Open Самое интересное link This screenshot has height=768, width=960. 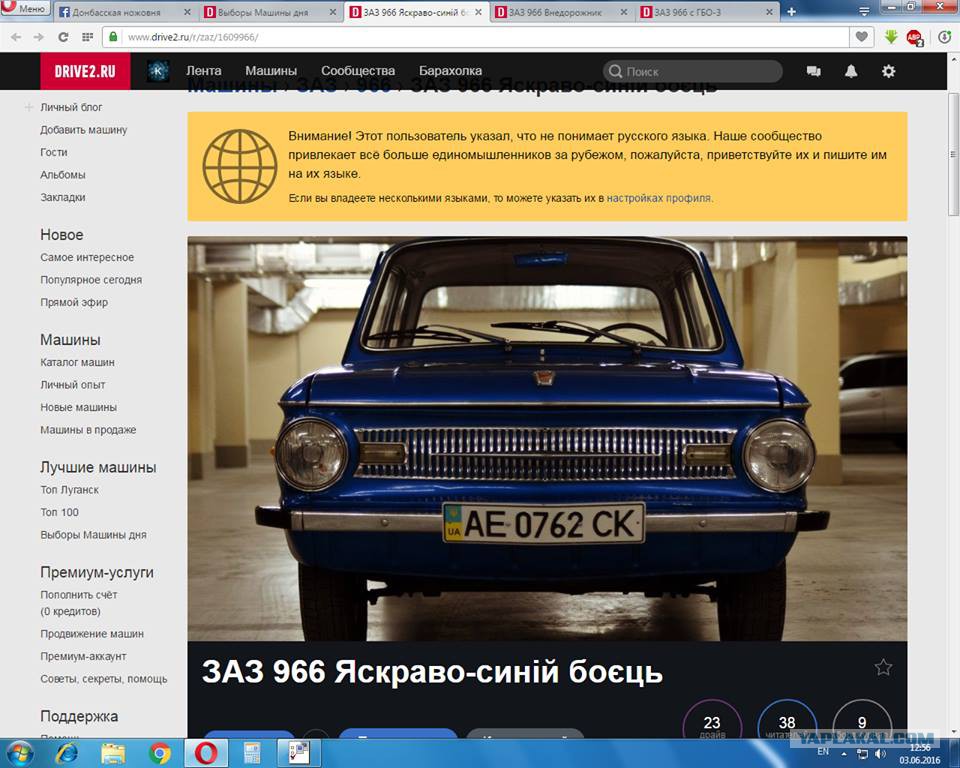pyautogui.click(x=87, y=257)
